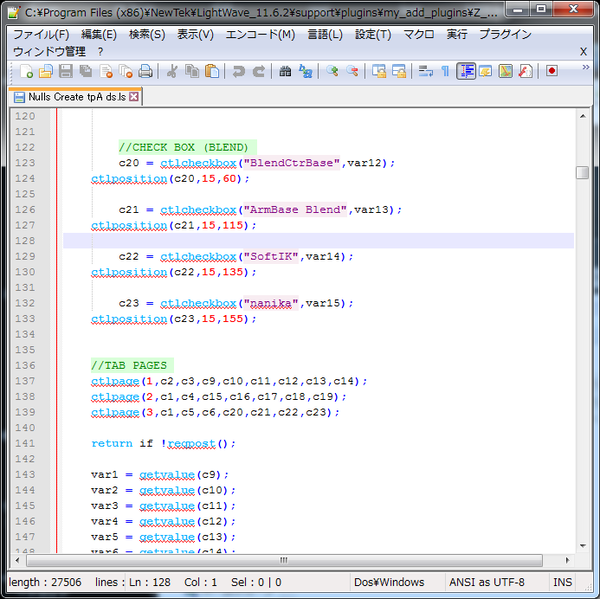Open the 言語(L) menu
The height and width of the screenshot is (599, 600).
point(325,34)
